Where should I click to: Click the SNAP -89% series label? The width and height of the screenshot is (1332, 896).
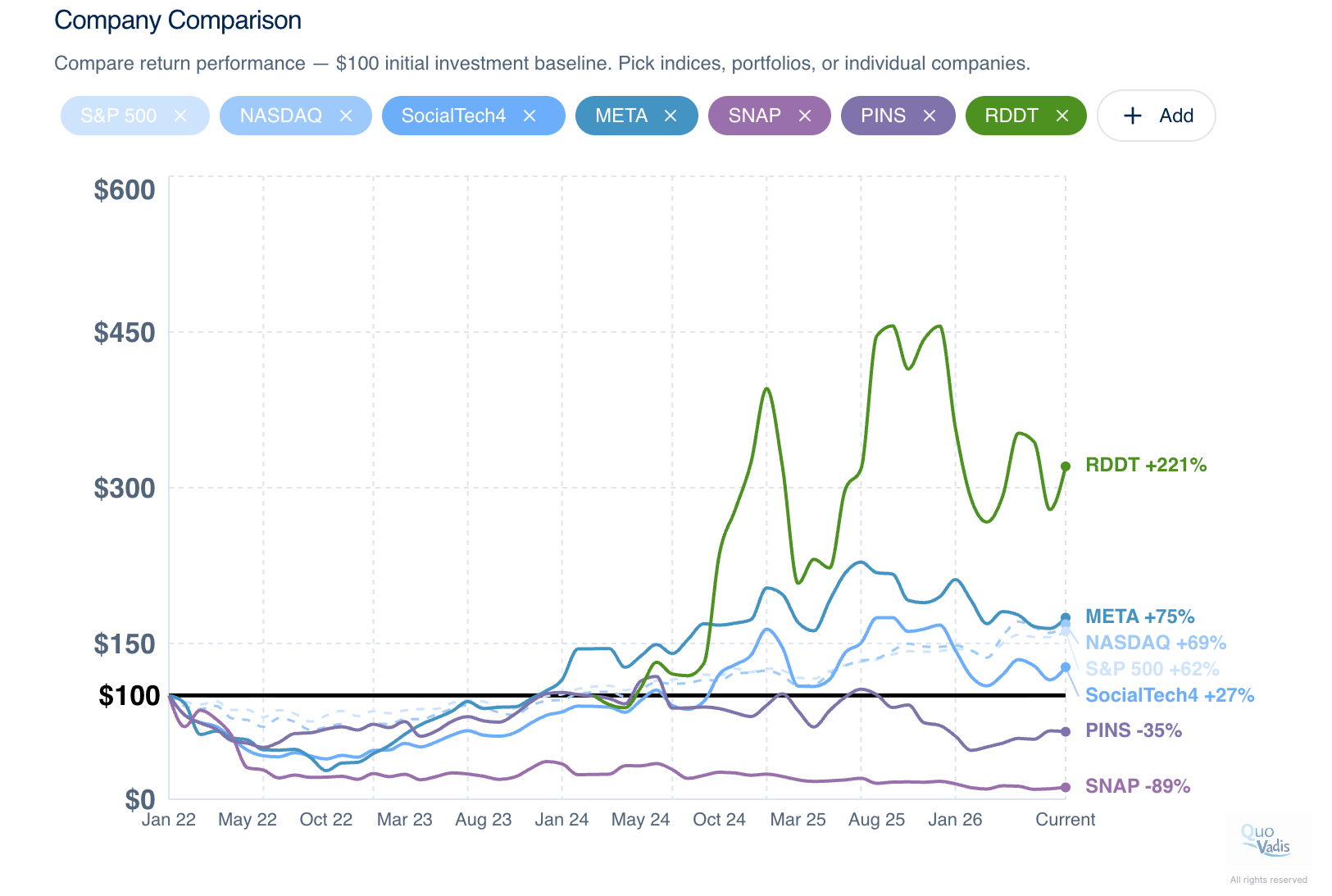(x=1138, y=786)
